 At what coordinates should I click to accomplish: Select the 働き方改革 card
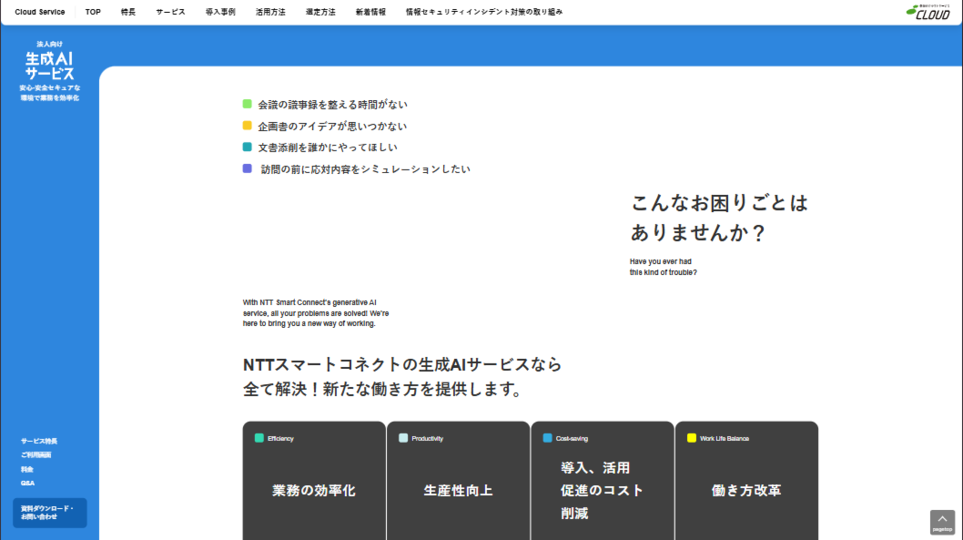tap(747, 481)
